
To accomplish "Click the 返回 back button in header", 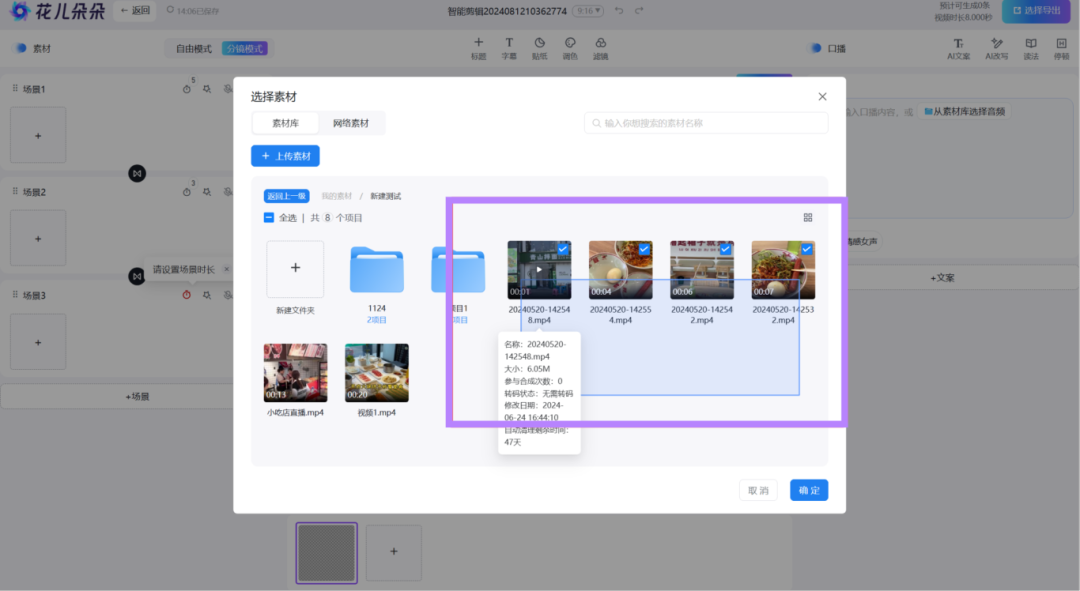I will point(135,10).
